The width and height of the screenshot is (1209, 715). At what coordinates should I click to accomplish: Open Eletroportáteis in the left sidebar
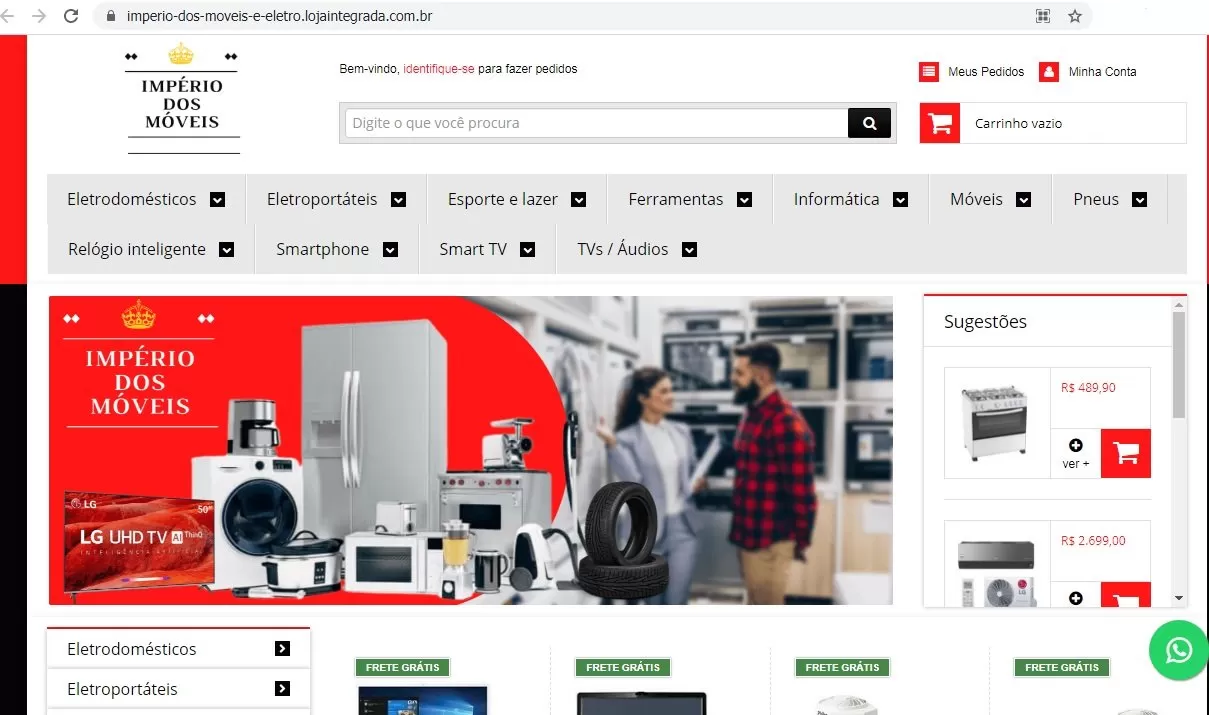tap(178, 689)
